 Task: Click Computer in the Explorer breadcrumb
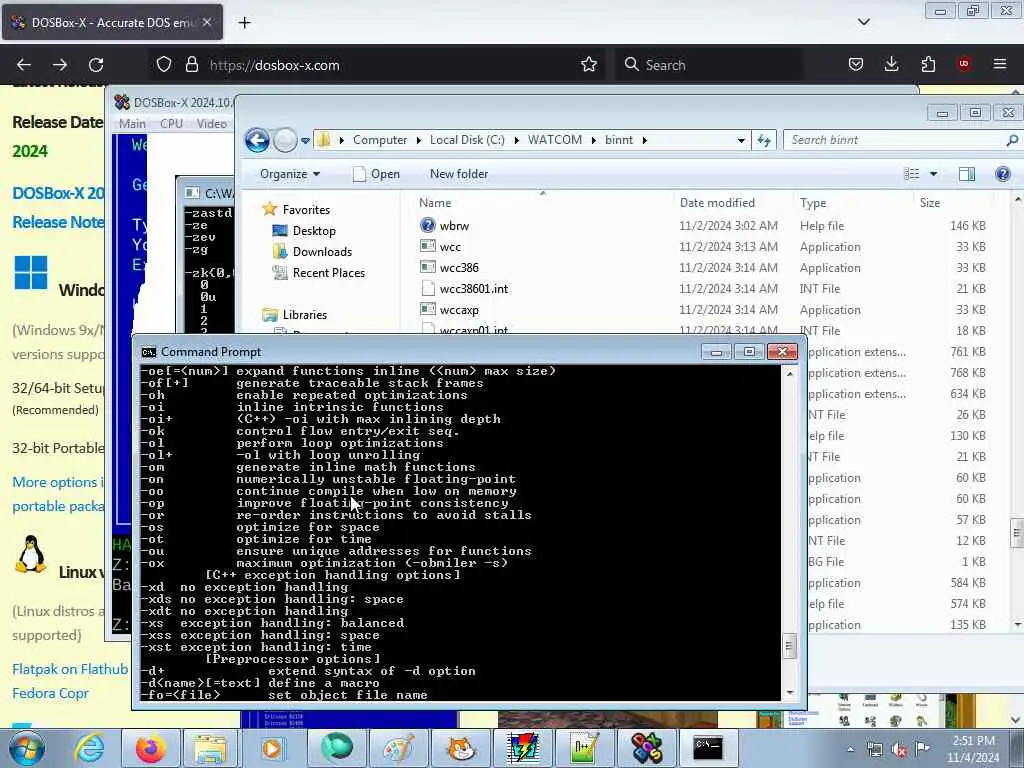click(379, 140)
